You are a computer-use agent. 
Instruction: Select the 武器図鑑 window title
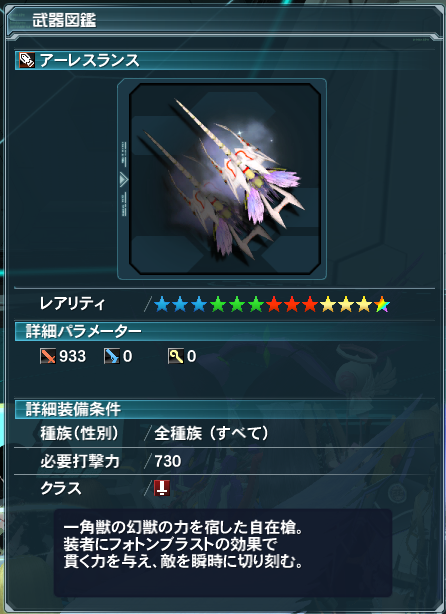(64, 21)
